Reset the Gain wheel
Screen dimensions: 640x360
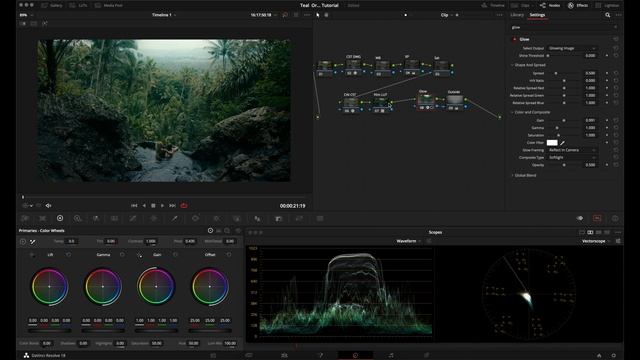(x=176, y=255)
